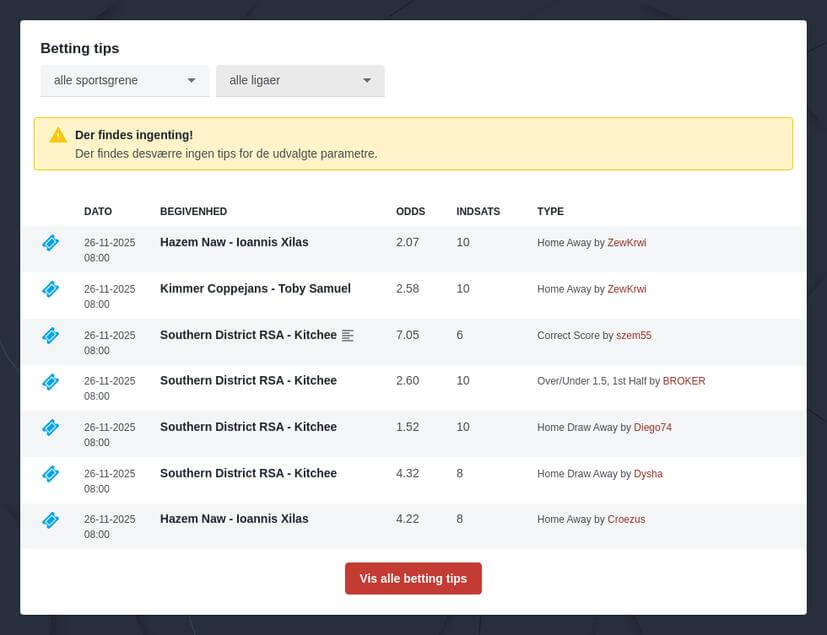Click the ticket icon on BROKER's Over/Under tip
827x635 pixels.
pos(50,381)
